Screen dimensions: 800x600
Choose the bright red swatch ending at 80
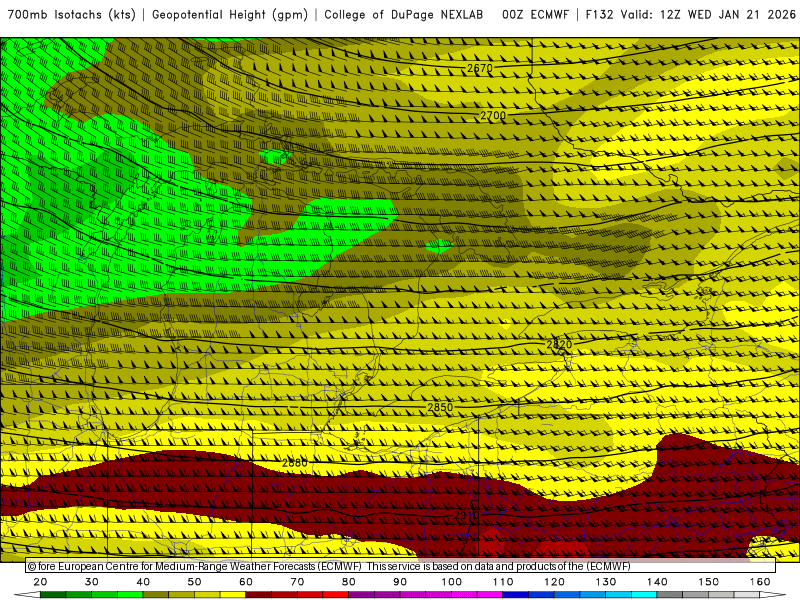(336, 595)
